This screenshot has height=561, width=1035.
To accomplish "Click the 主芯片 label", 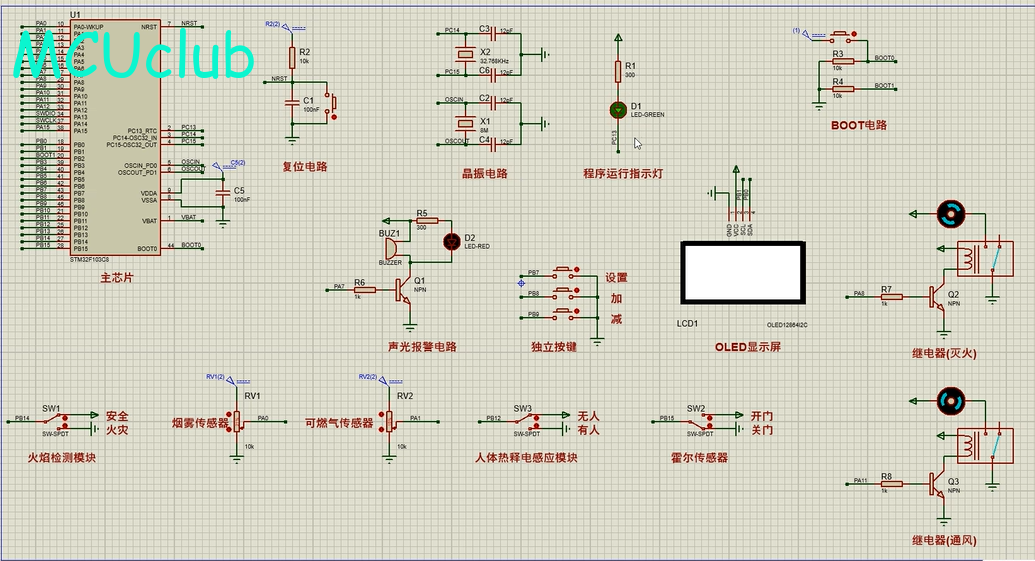I will pos(117,278).
